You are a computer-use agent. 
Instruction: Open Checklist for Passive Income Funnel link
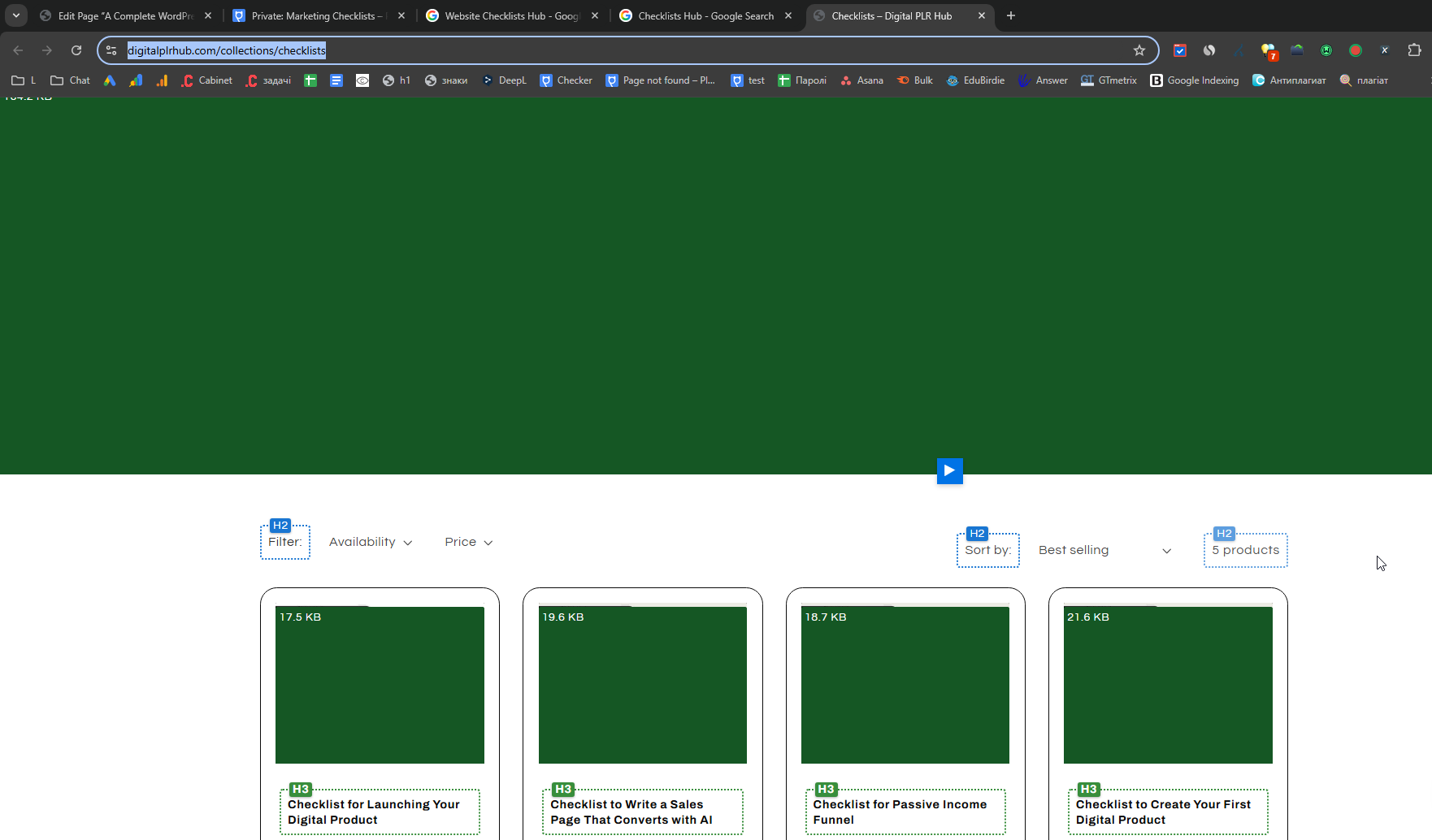(x=900, y=812)
